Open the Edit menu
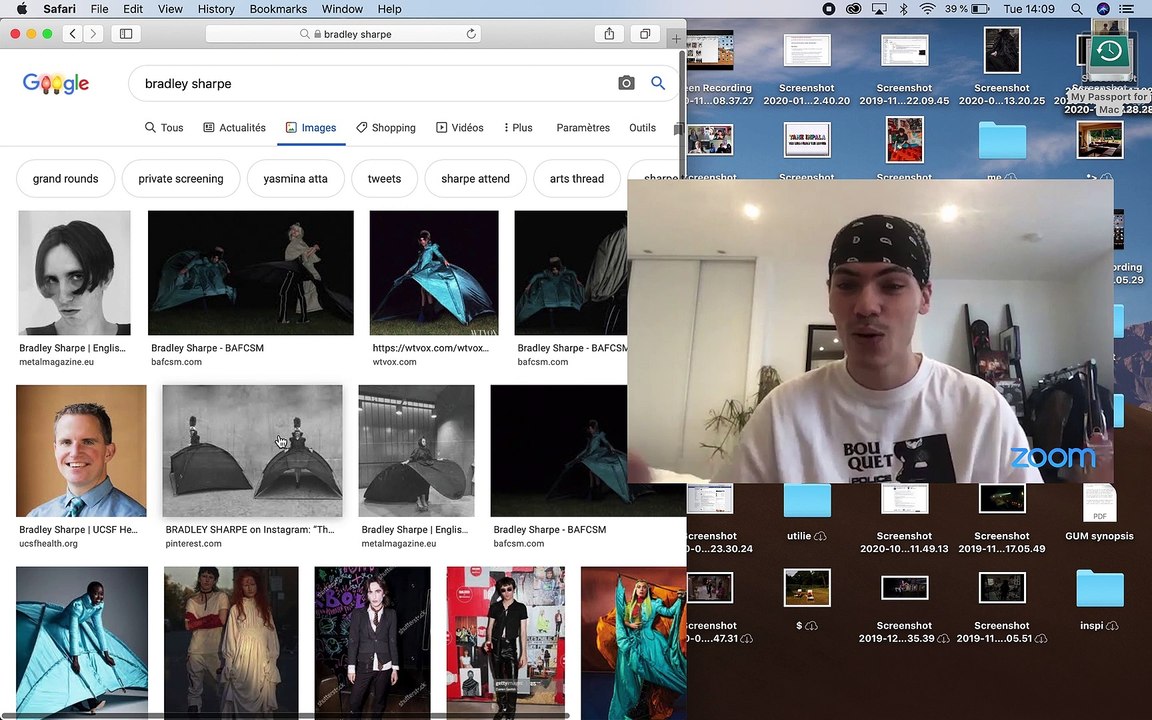The width and height of the screenshot is (1152, 720). (x=133, y=9)
